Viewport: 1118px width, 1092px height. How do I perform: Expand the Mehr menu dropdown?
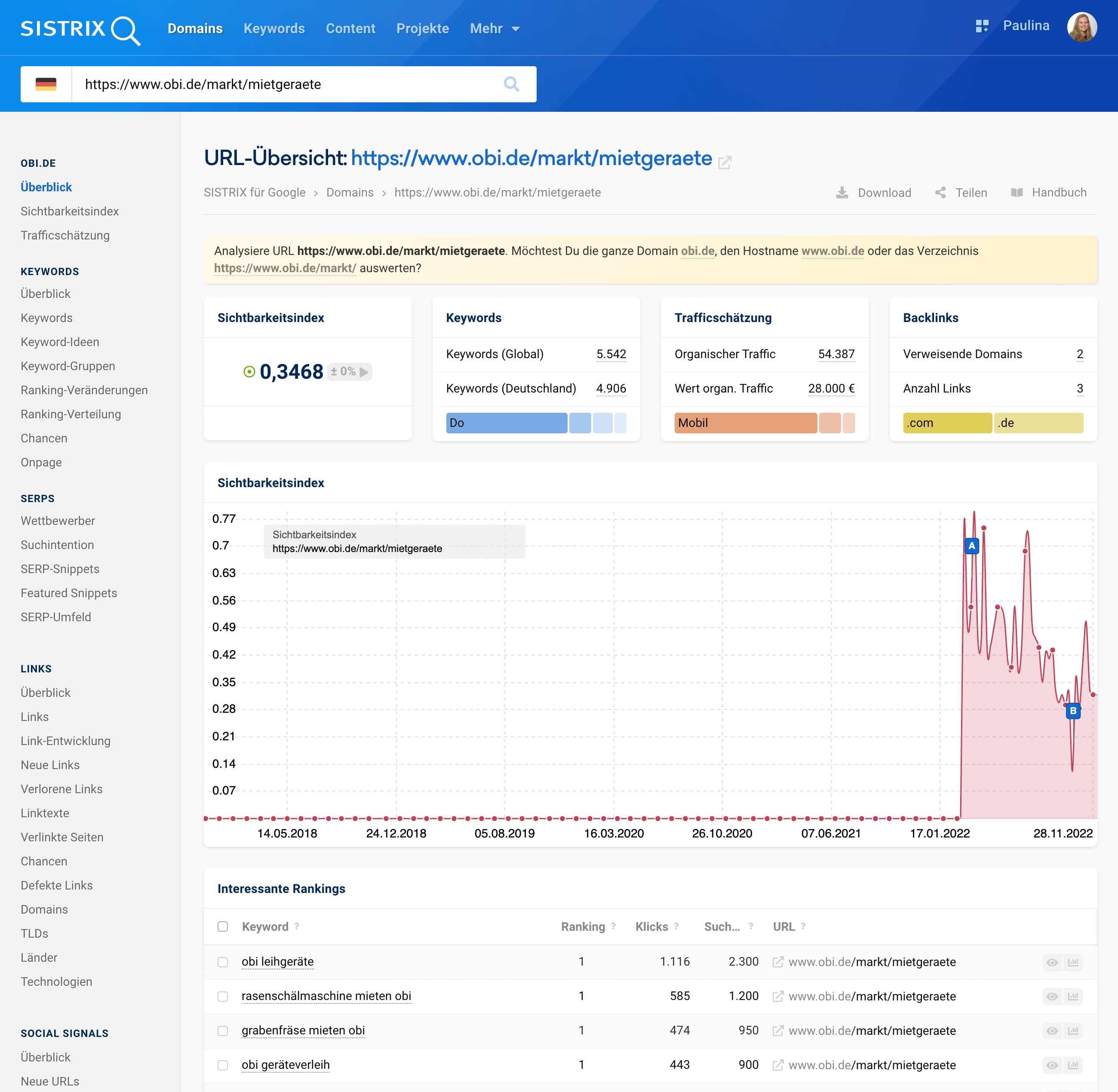[x=494, y=29]
